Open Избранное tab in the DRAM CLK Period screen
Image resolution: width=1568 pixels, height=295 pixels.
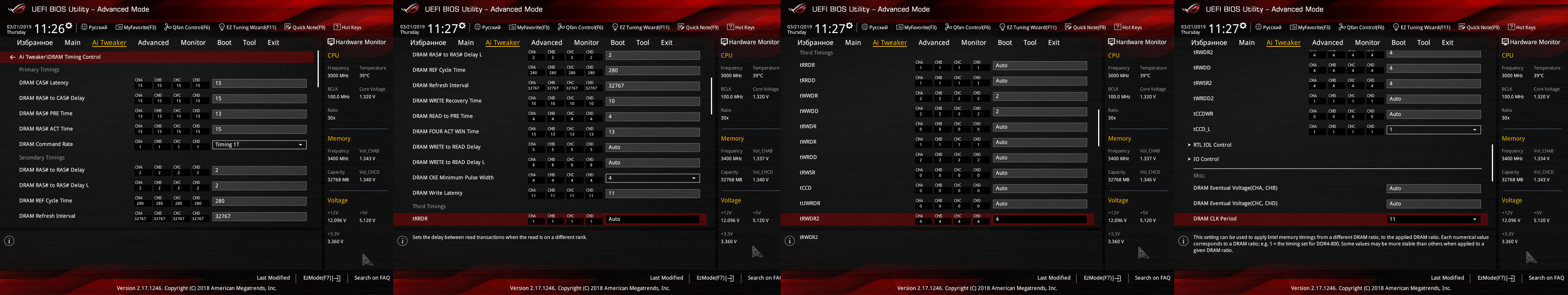(x=1209, y=43)
